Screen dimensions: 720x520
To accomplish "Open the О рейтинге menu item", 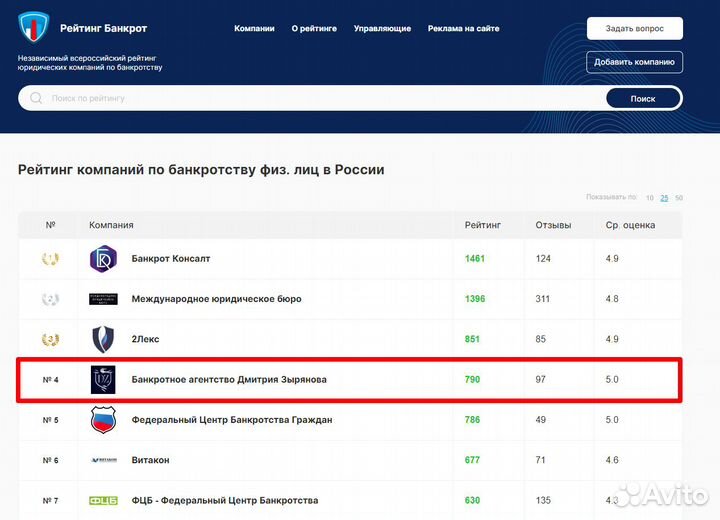I will tap(314, 28).
